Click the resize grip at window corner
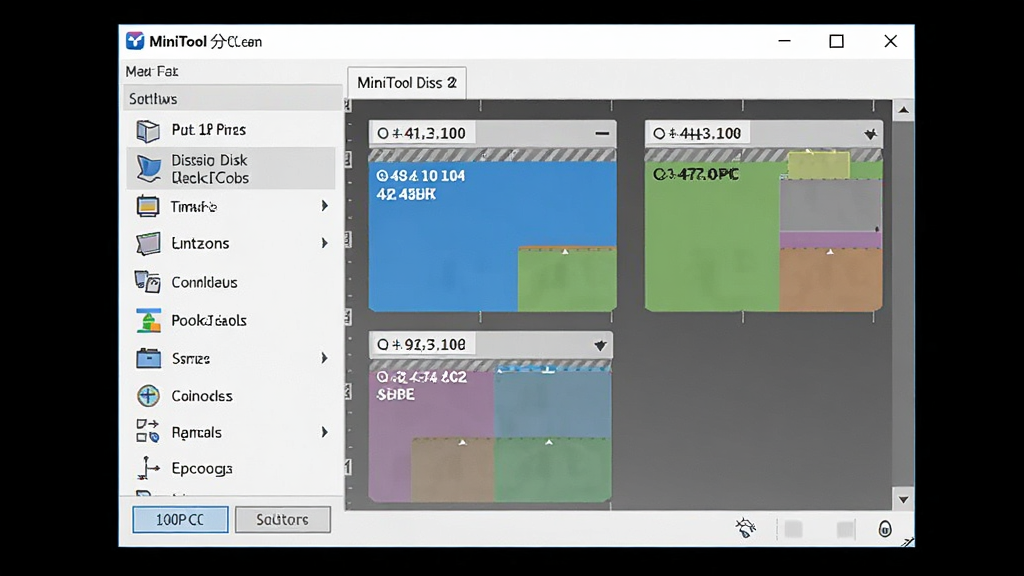Screen dimensions: 1024x576 point(908,541)
